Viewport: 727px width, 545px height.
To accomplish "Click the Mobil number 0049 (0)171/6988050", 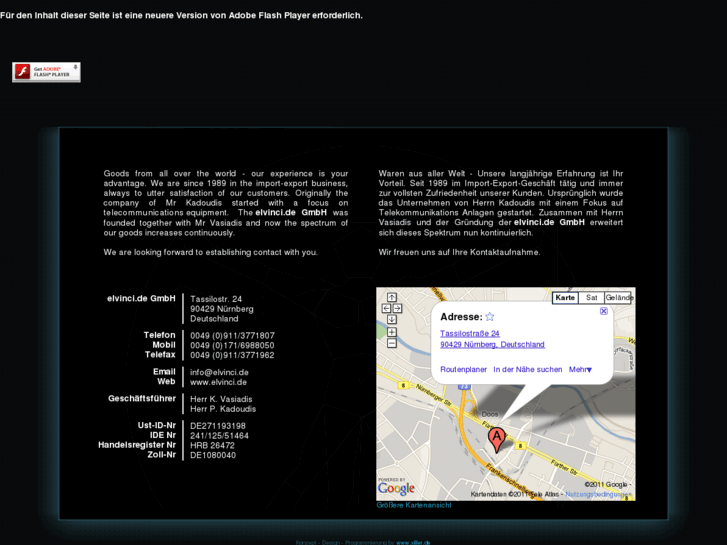I will [x=232, y=346].
